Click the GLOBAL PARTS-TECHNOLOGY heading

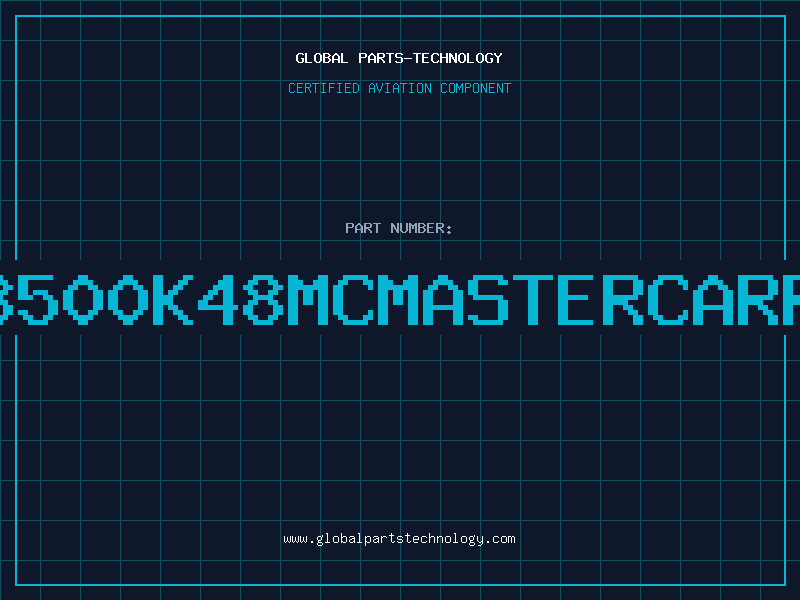pyautogui.click(x=399, y=58)
